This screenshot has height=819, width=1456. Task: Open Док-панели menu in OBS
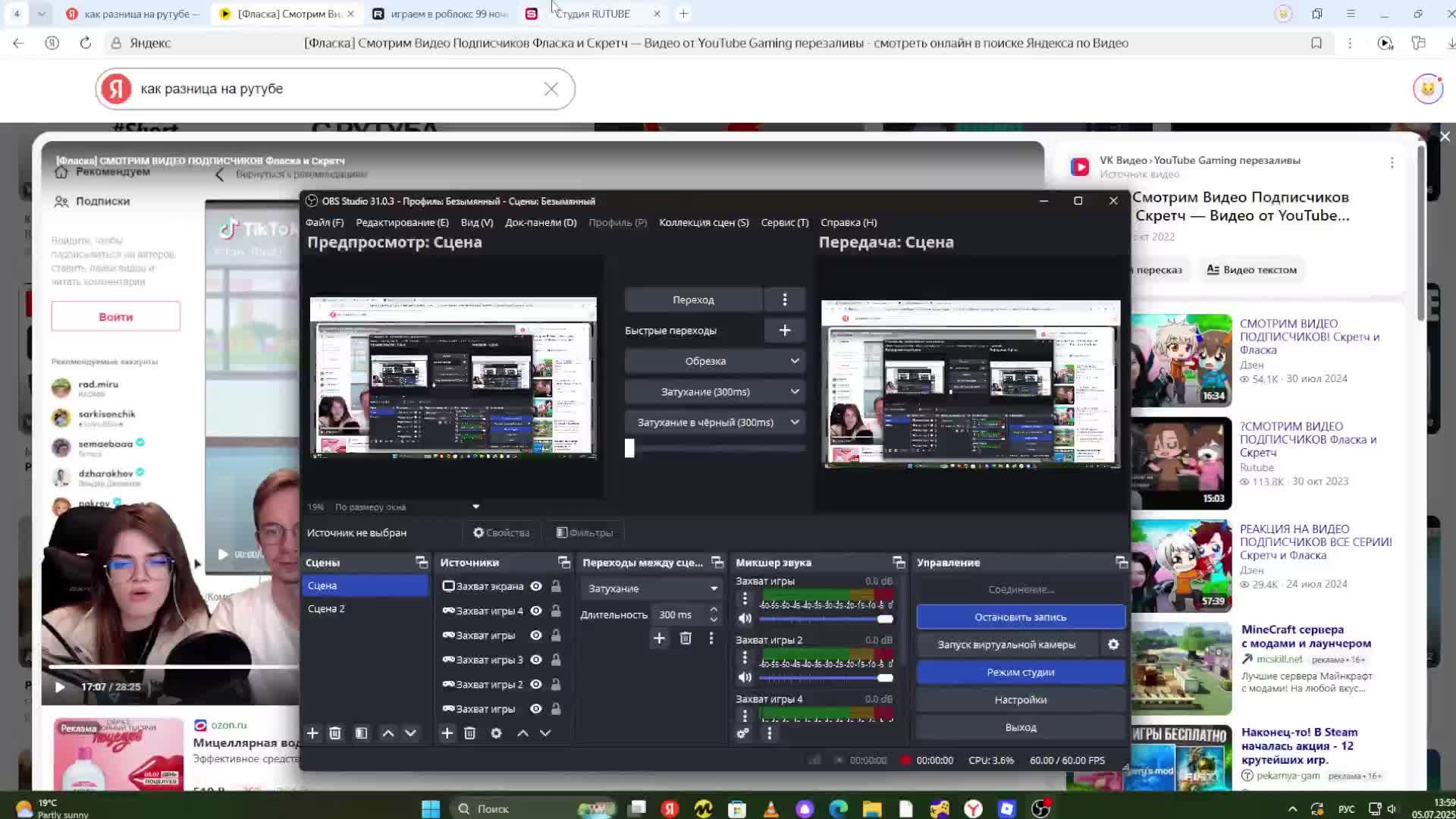point(541,222)
